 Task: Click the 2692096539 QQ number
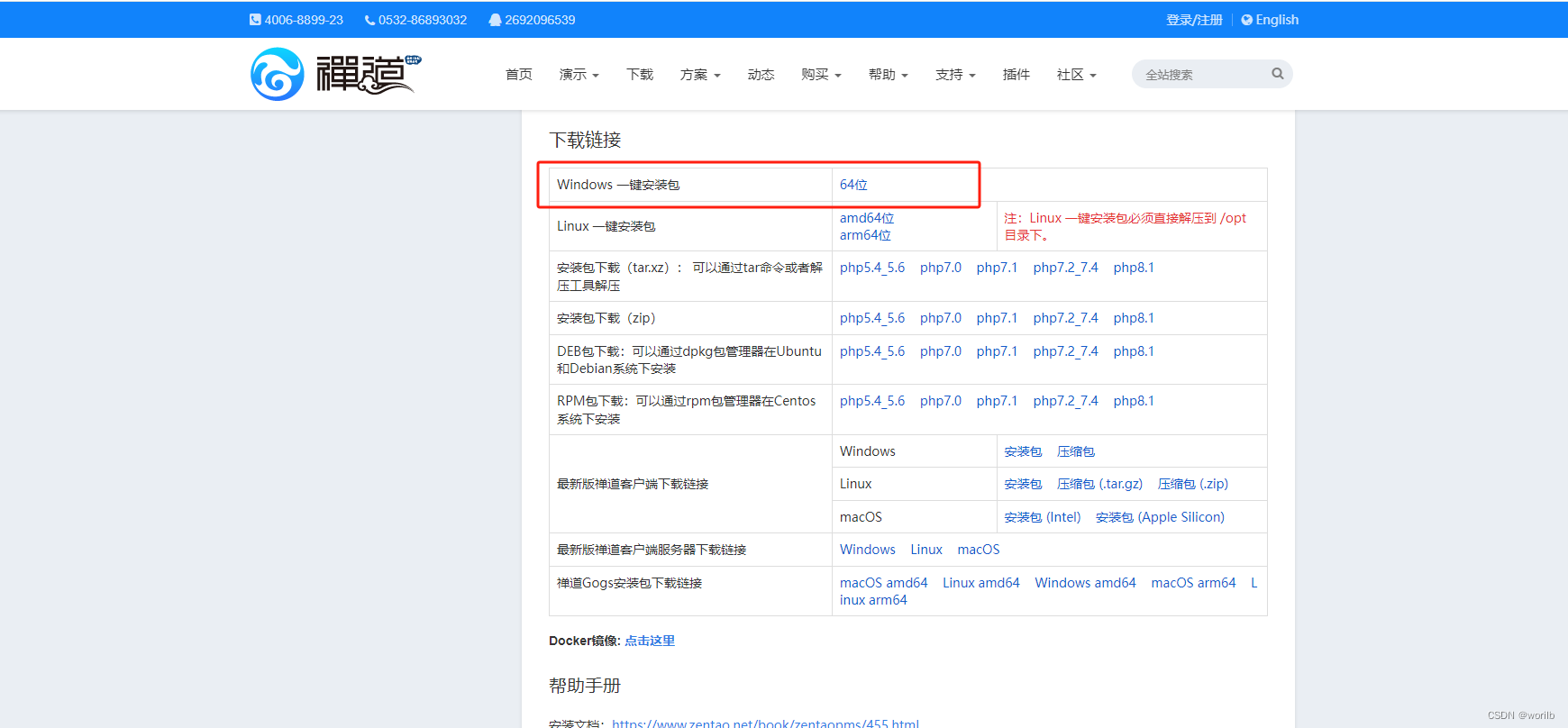(x=540, y=20)
